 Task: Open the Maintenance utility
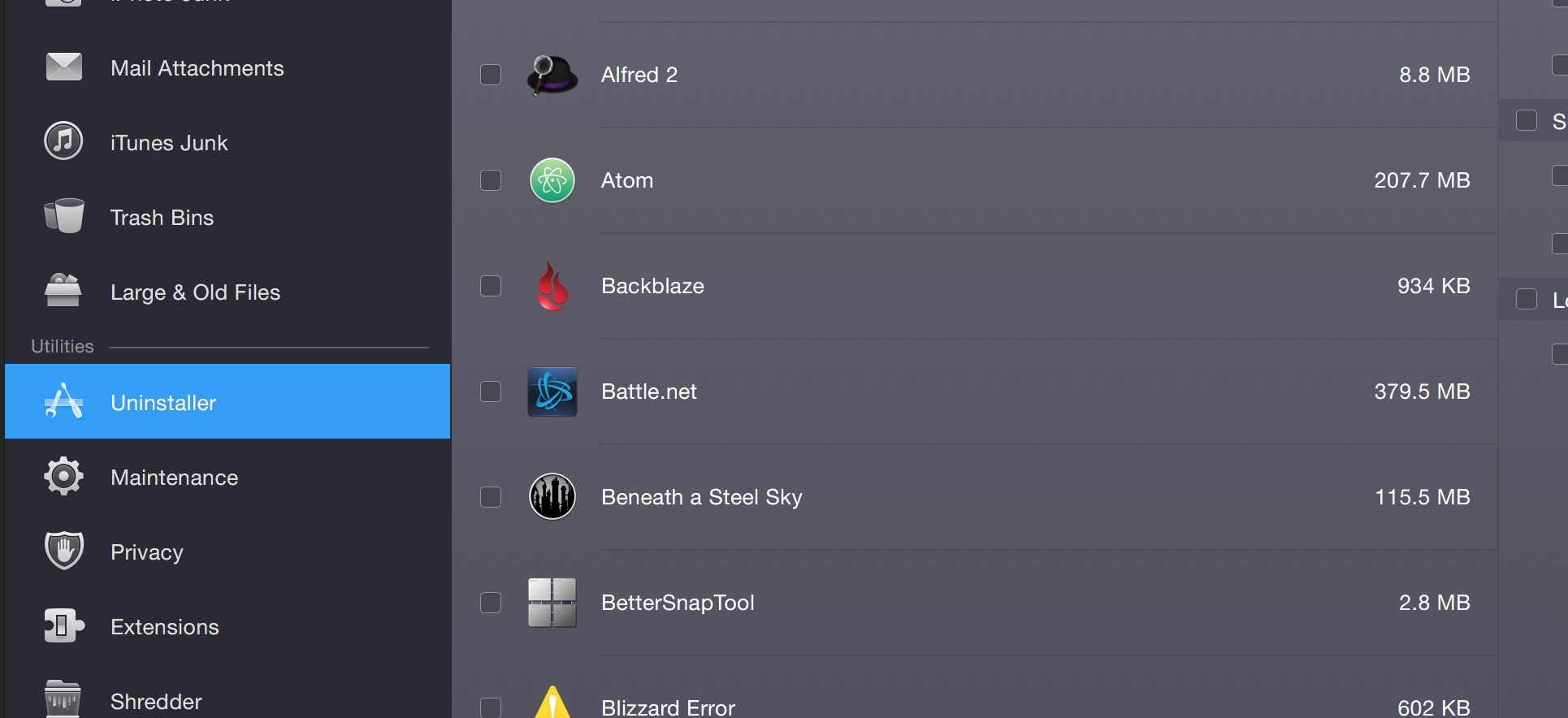[x=175, y=478]
